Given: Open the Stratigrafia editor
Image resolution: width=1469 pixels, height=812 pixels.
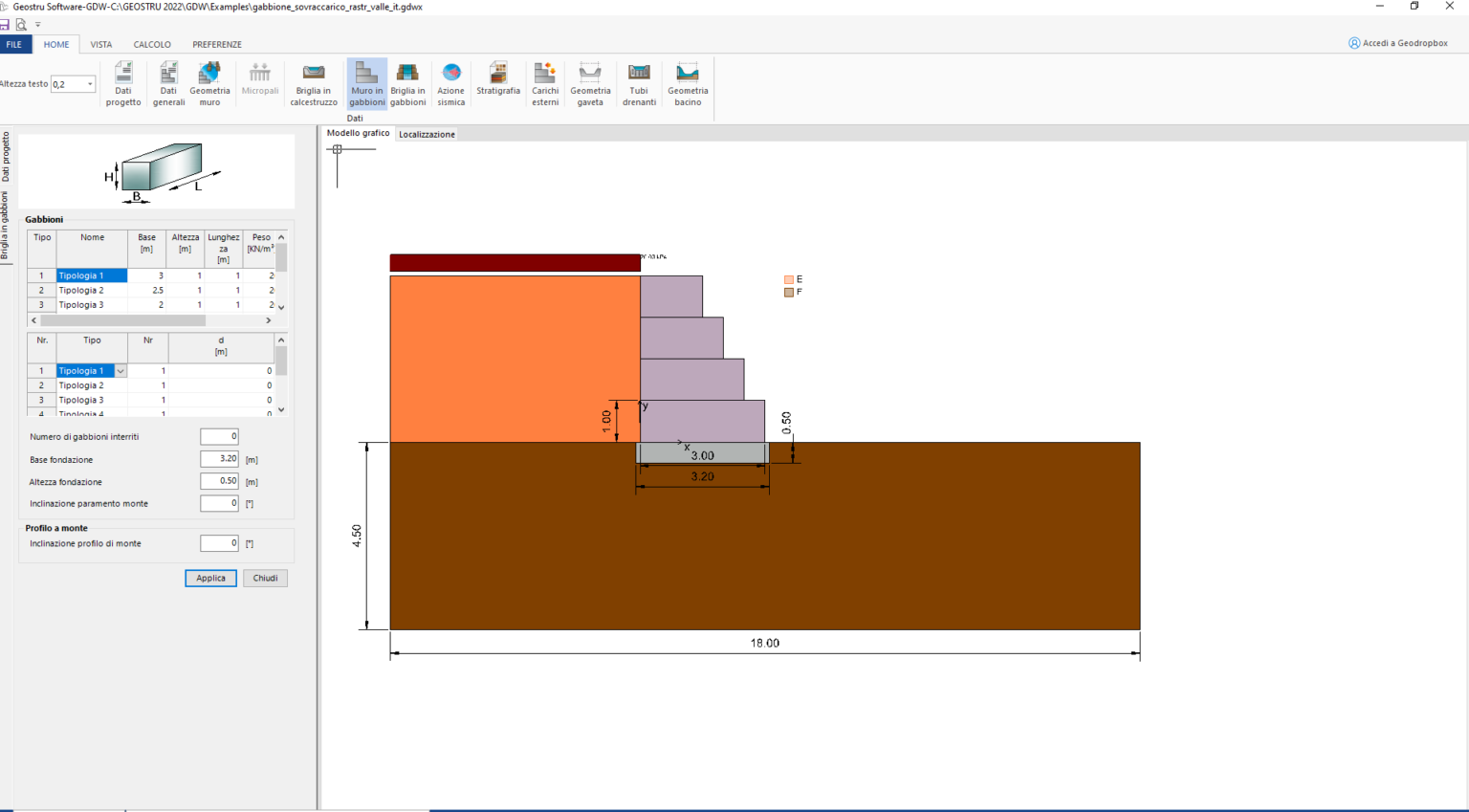Looking at the screenshot, I should [x=497, y=83].
